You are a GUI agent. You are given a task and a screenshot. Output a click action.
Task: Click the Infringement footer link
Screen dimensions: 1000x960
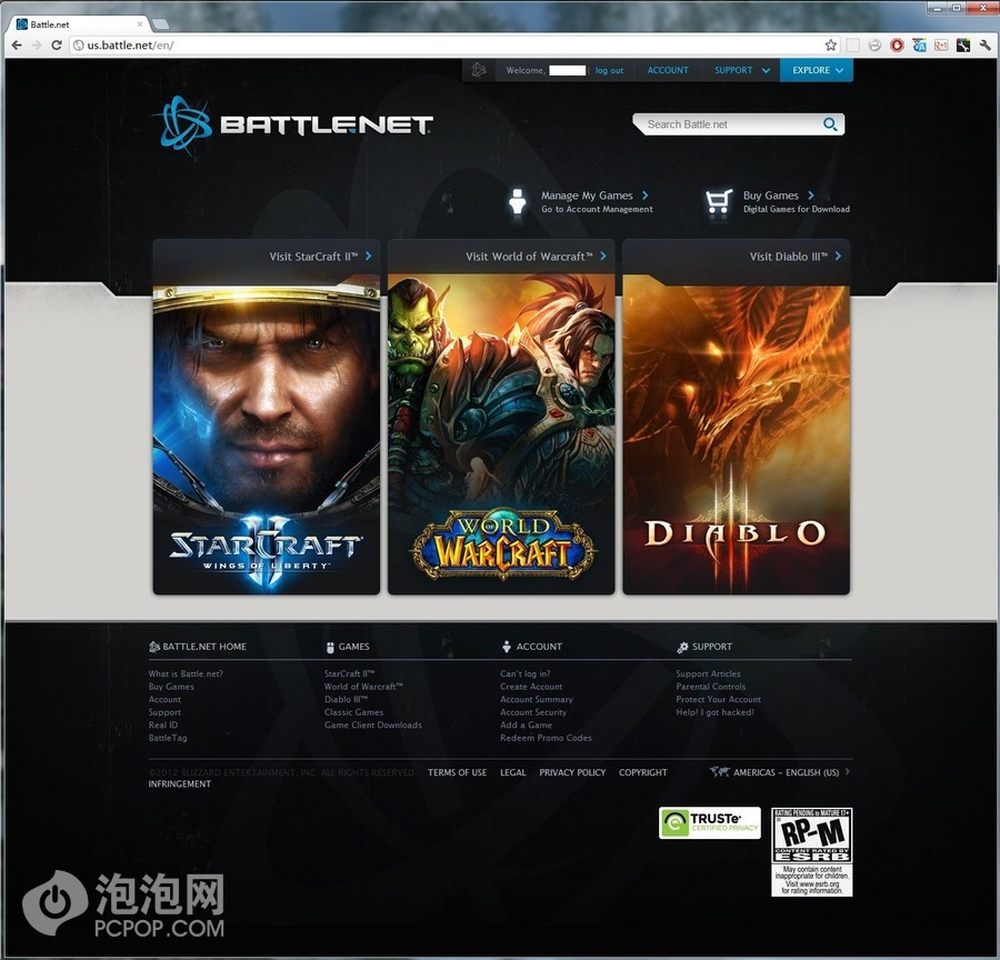tap(179, 784)
